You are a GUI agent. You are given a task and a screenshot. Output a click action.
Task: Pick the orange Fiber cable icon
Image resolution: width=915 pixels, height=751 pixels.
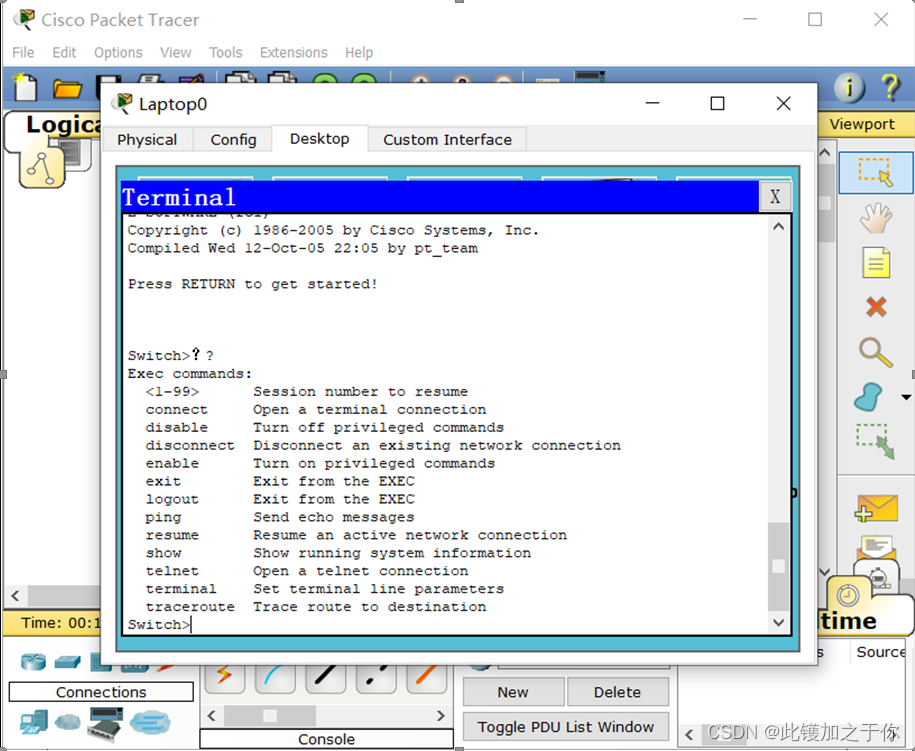[426, 676]
